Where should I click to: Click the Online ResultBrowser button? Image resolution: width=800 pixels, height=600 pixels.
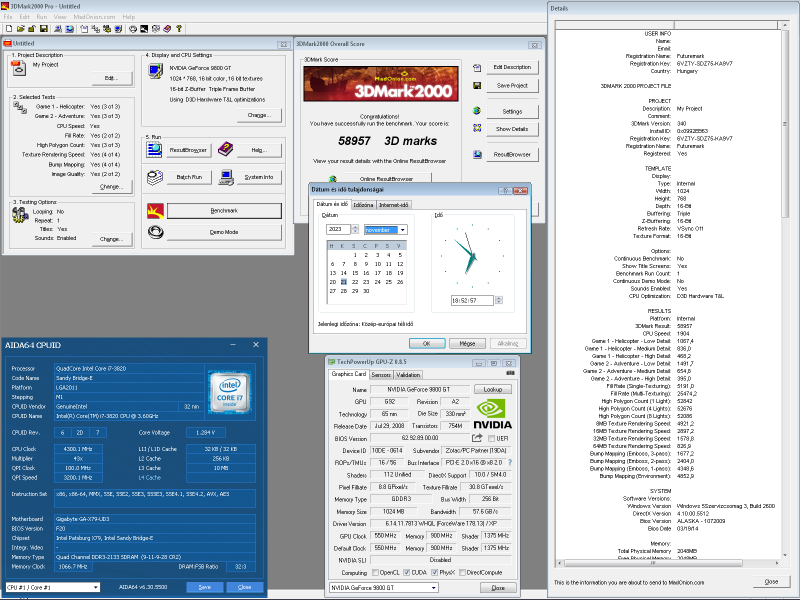pyautogui.click(x=386, y=179)
